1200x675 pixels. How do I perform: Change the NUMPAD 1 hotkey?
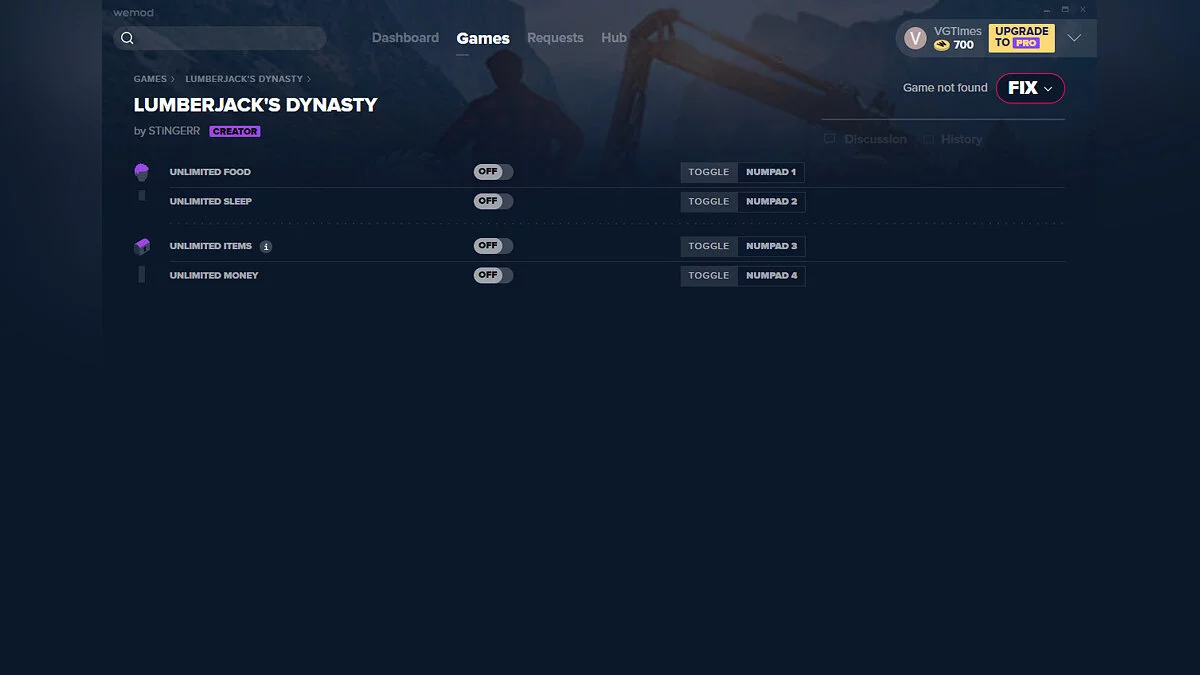(771, 172)
